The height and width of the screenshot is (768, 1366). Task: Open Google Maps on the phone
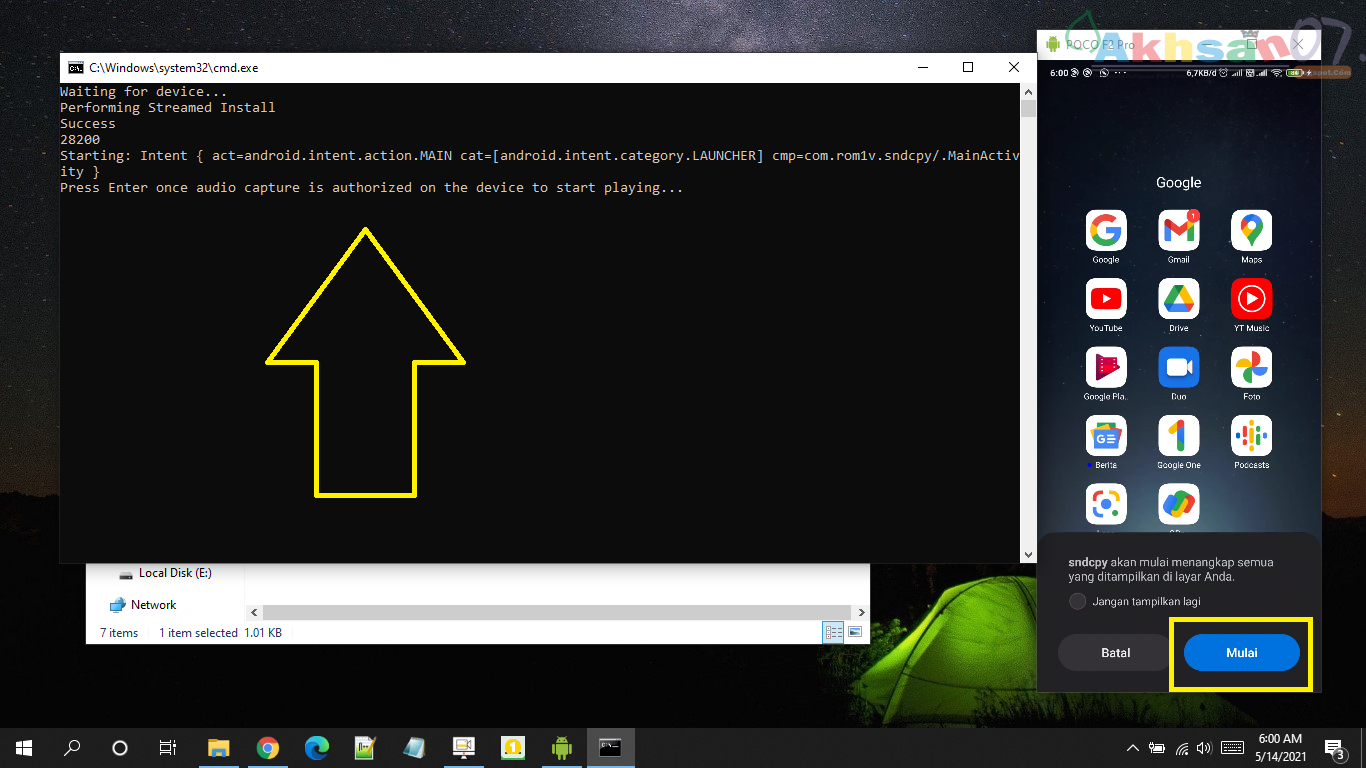(x=1252, y=231)
